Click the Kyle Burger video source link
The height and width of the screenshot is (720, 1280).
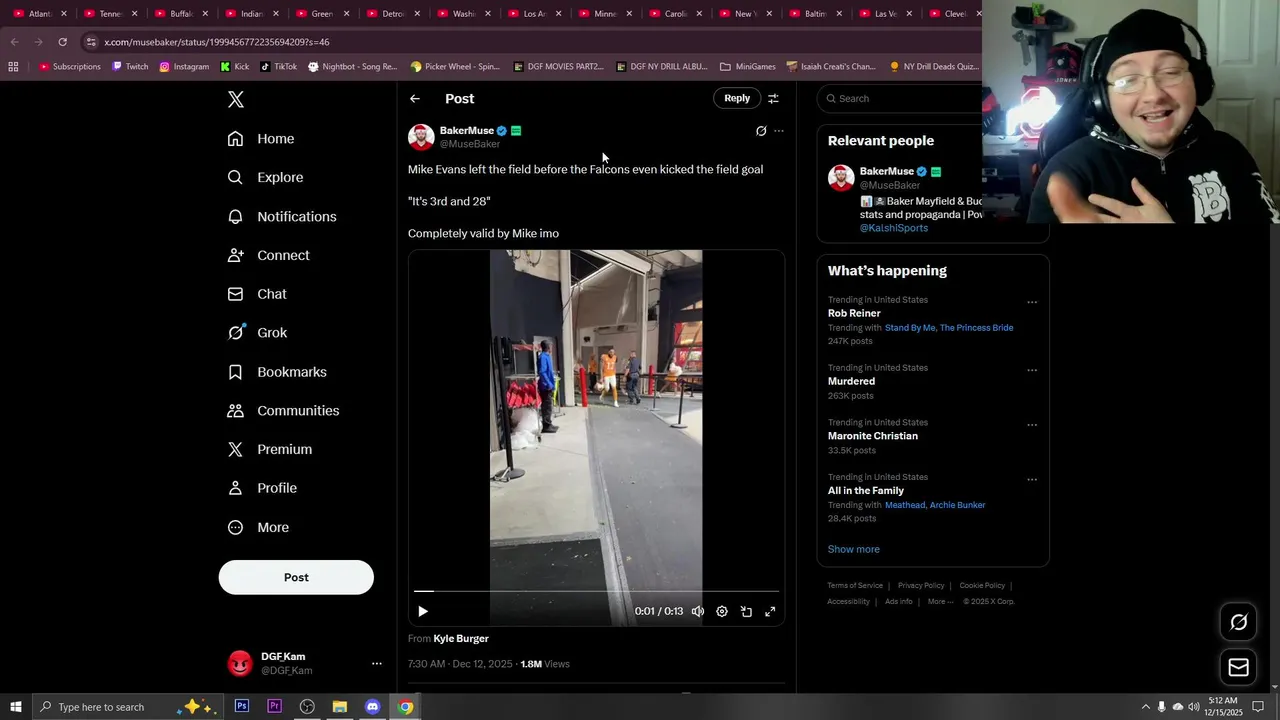pos(461,638)
